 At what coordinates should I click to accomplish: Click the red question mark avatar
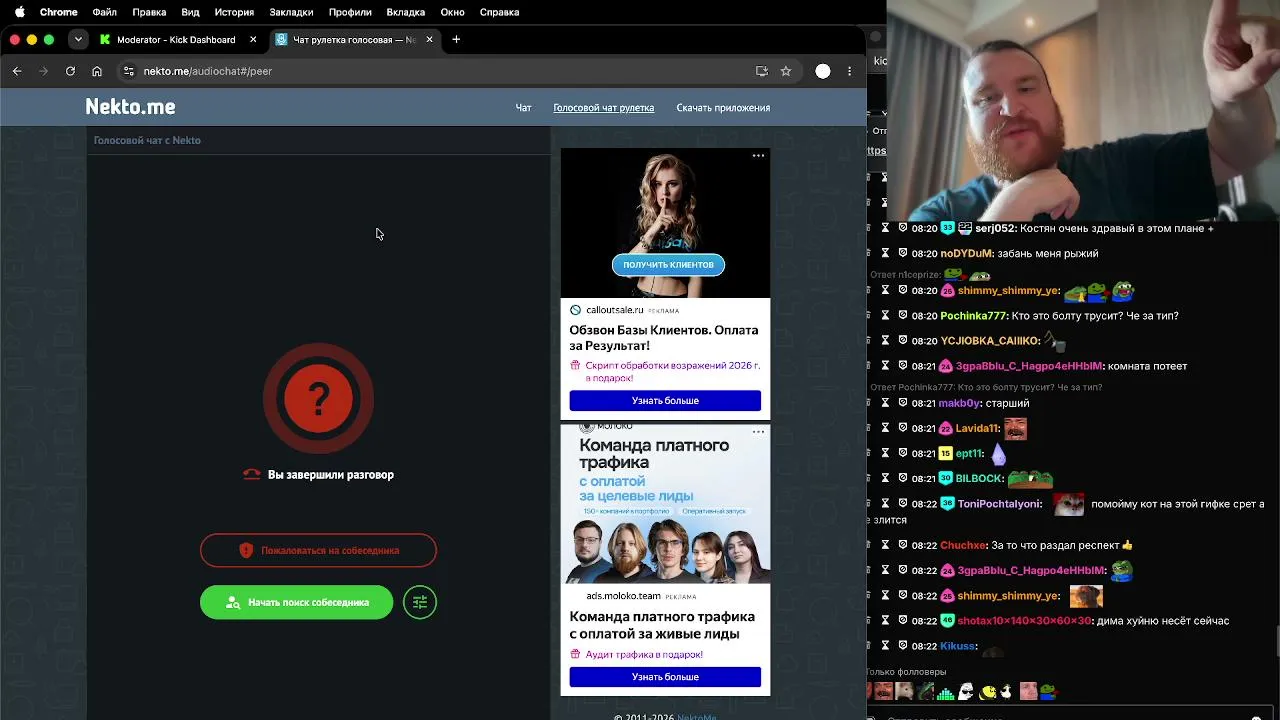(x=319, y=399)
